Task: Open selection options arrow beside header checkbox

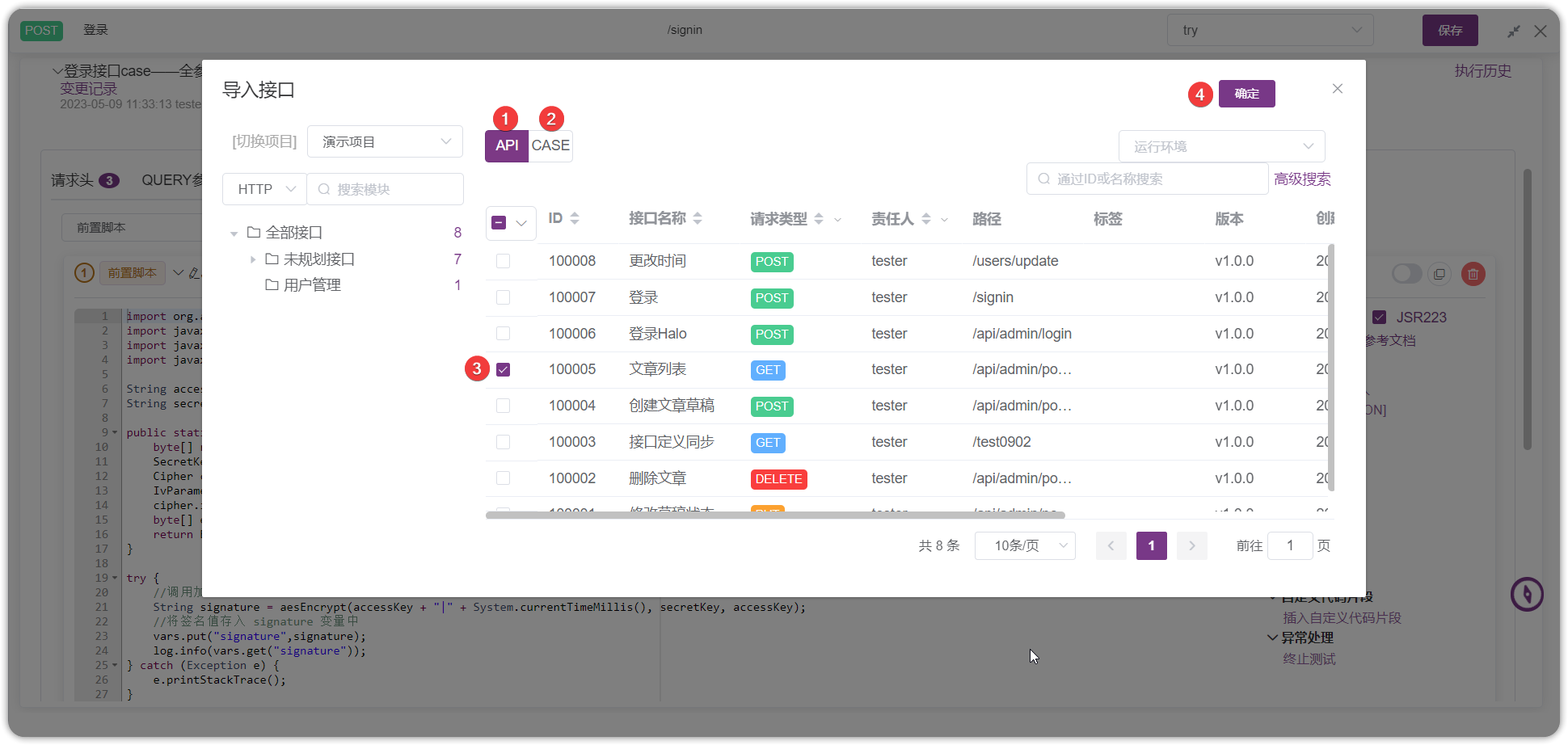Action: coord(521,223)
